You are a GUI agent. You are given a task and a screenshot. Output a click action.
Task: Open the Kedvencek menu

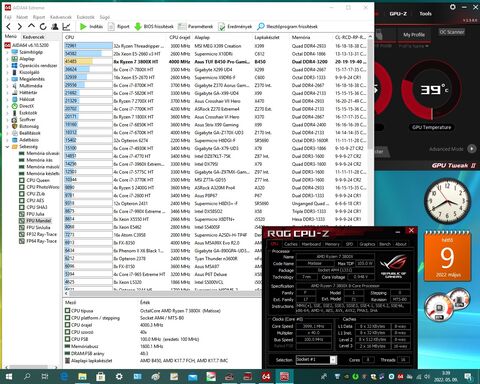61,17
